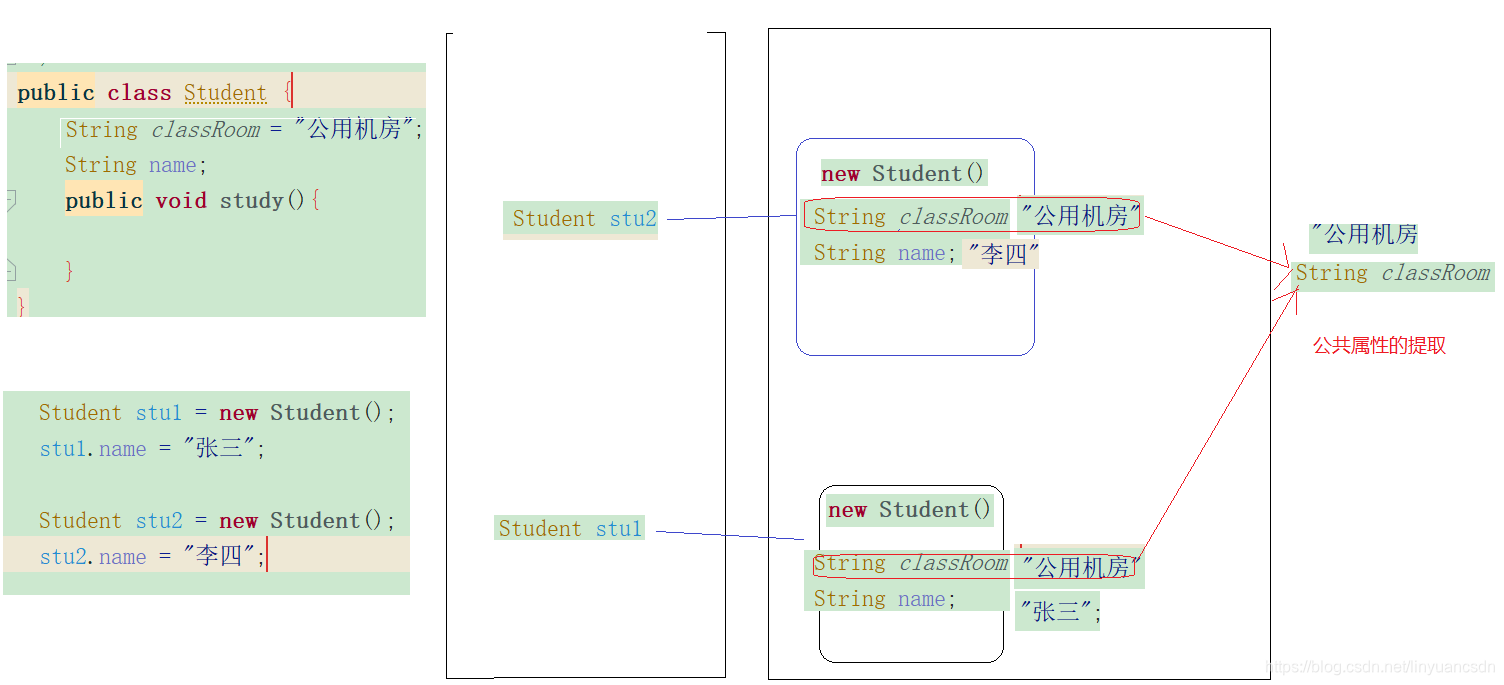Viewport: 1504px width, 685px height.
Task: Click the circled "公用机房" value in stu2's object
Action: [x=1081, y=214]
